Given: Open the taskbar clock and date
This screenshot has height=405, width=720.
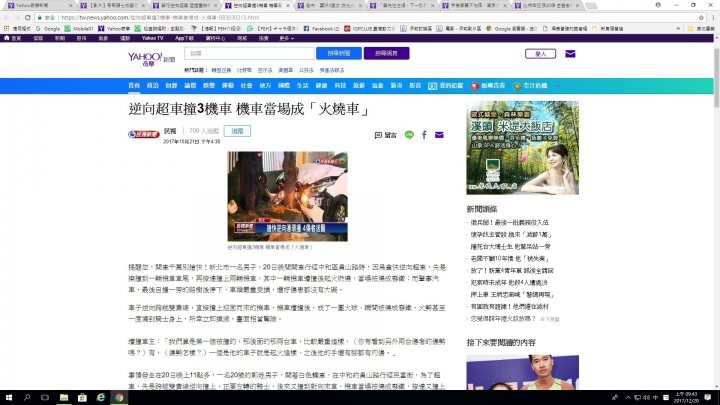Looking at the screenshot, I should 686,397.
